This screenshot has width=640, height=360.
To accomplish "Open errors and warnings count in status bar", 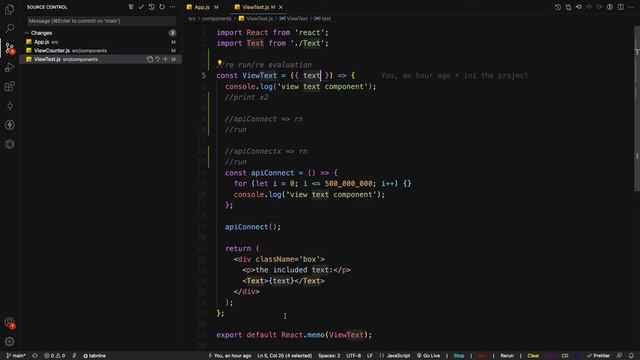I will click(x=54, y=356).
